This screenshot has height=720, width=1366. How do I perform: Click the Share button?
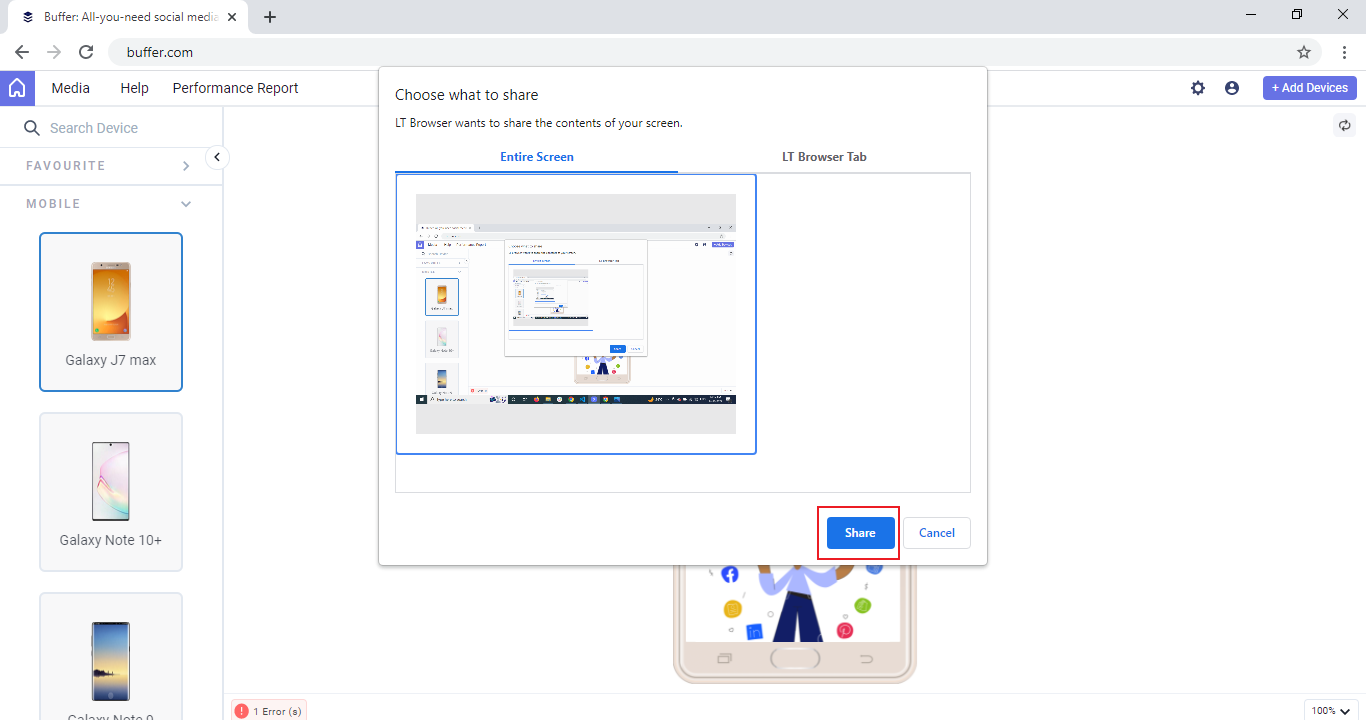[860, 533]
